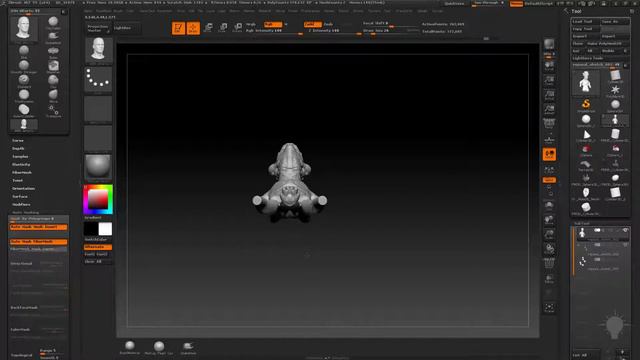Image resolution: width=640 pixels, height=360 pixels.
Task: Collapse the Auto Masking section header
Action: [x=25, y=213]
